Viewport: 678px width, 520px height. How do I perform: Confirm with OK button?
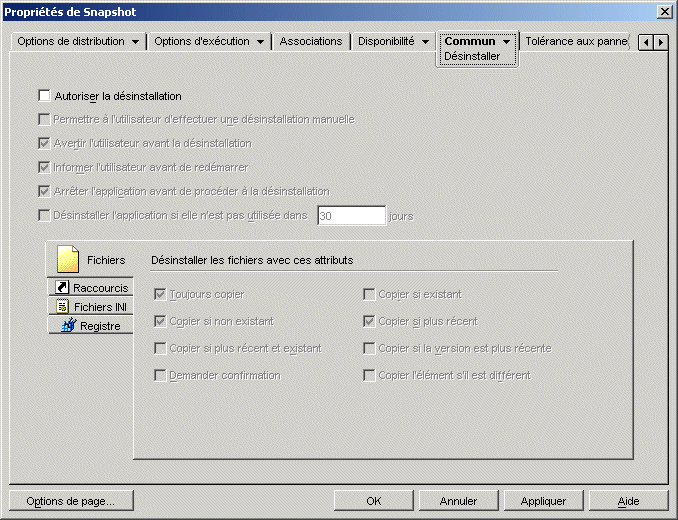[374, 501]
